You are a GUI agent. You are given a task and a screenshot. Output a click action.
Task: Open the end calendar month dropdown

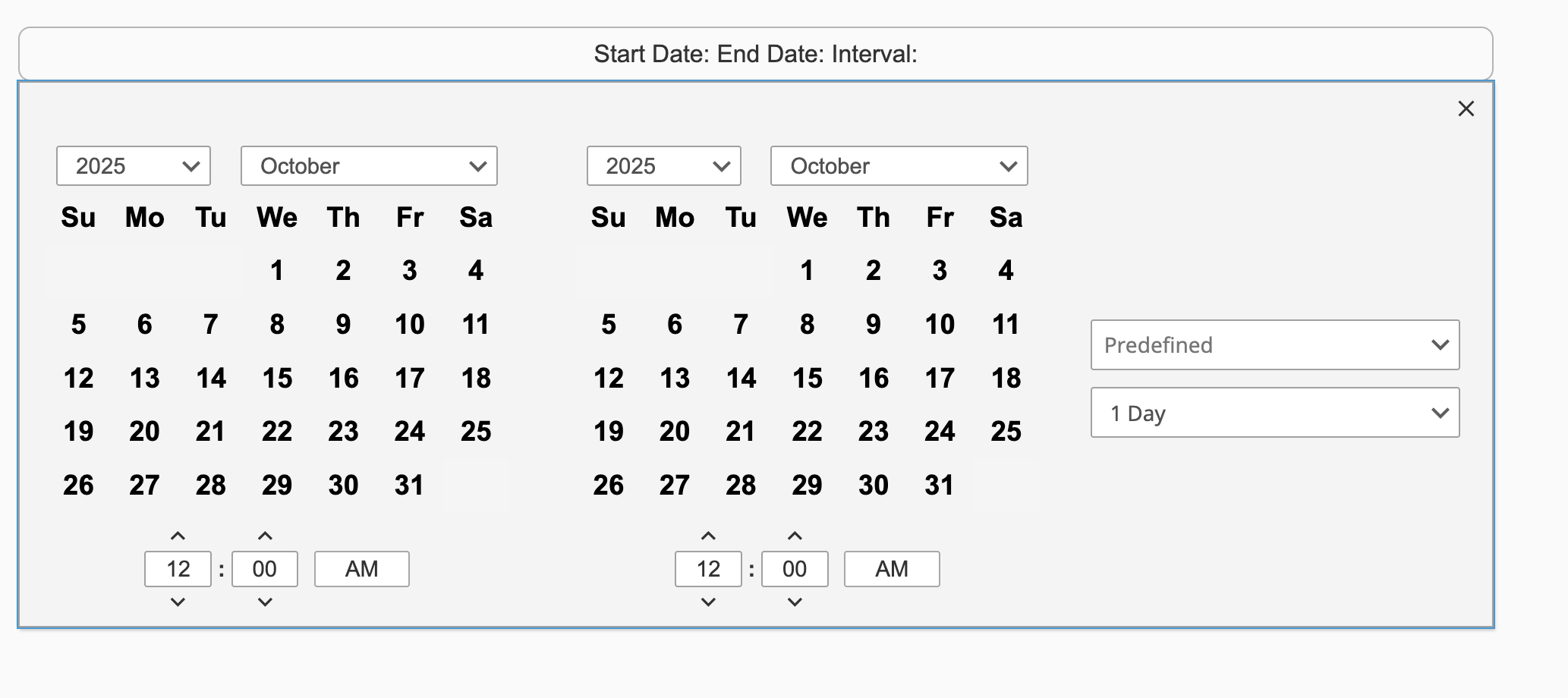coord(899,166)
